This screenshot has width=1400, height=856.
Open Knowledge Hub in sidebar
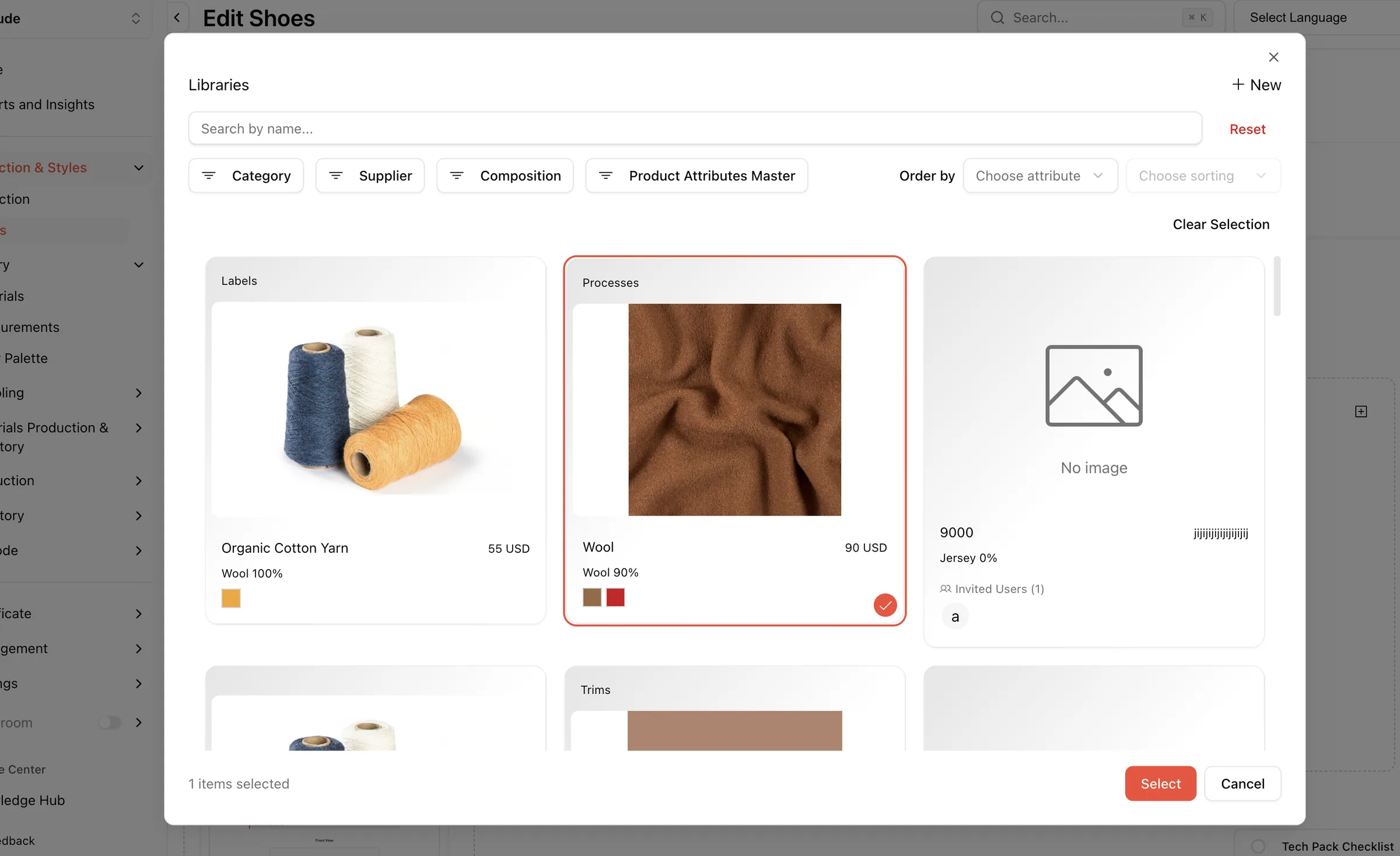point(33,800)
